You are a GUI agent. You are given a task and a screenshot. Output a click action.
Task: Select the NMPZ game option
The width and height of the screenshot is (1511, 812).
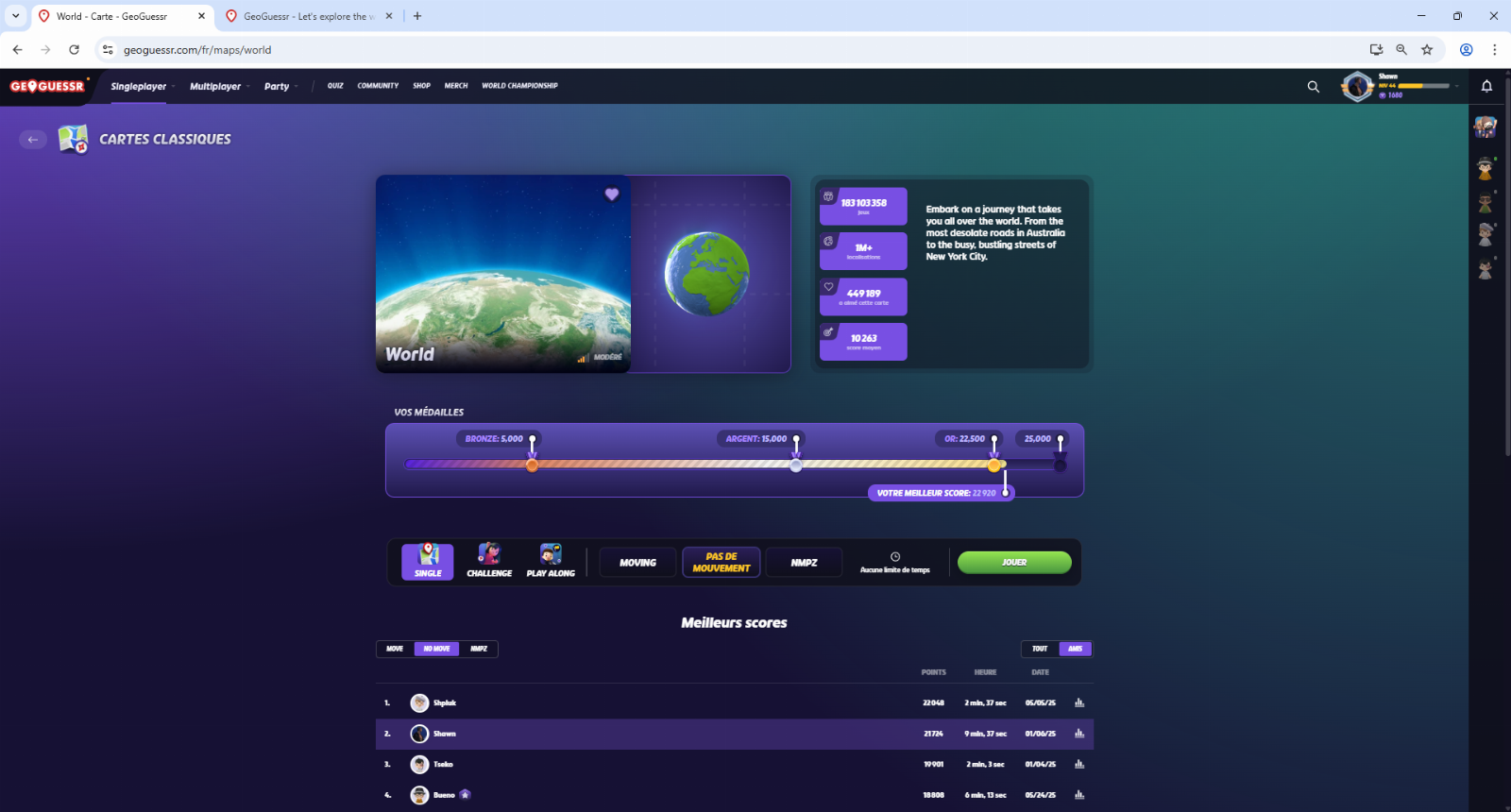tap(804, 563)
